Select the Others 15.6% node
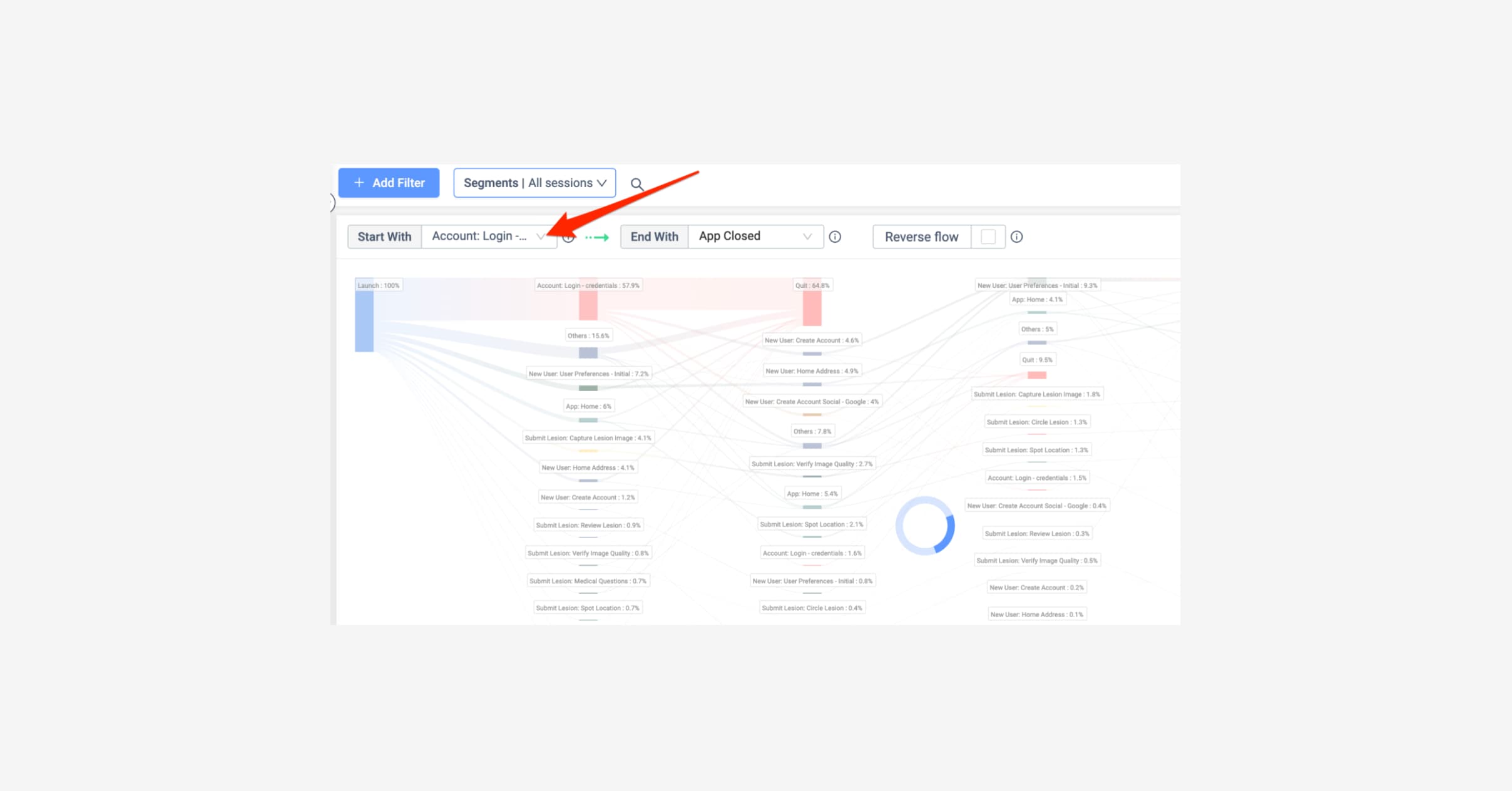The image size is (1512, 791). point(588,352)
